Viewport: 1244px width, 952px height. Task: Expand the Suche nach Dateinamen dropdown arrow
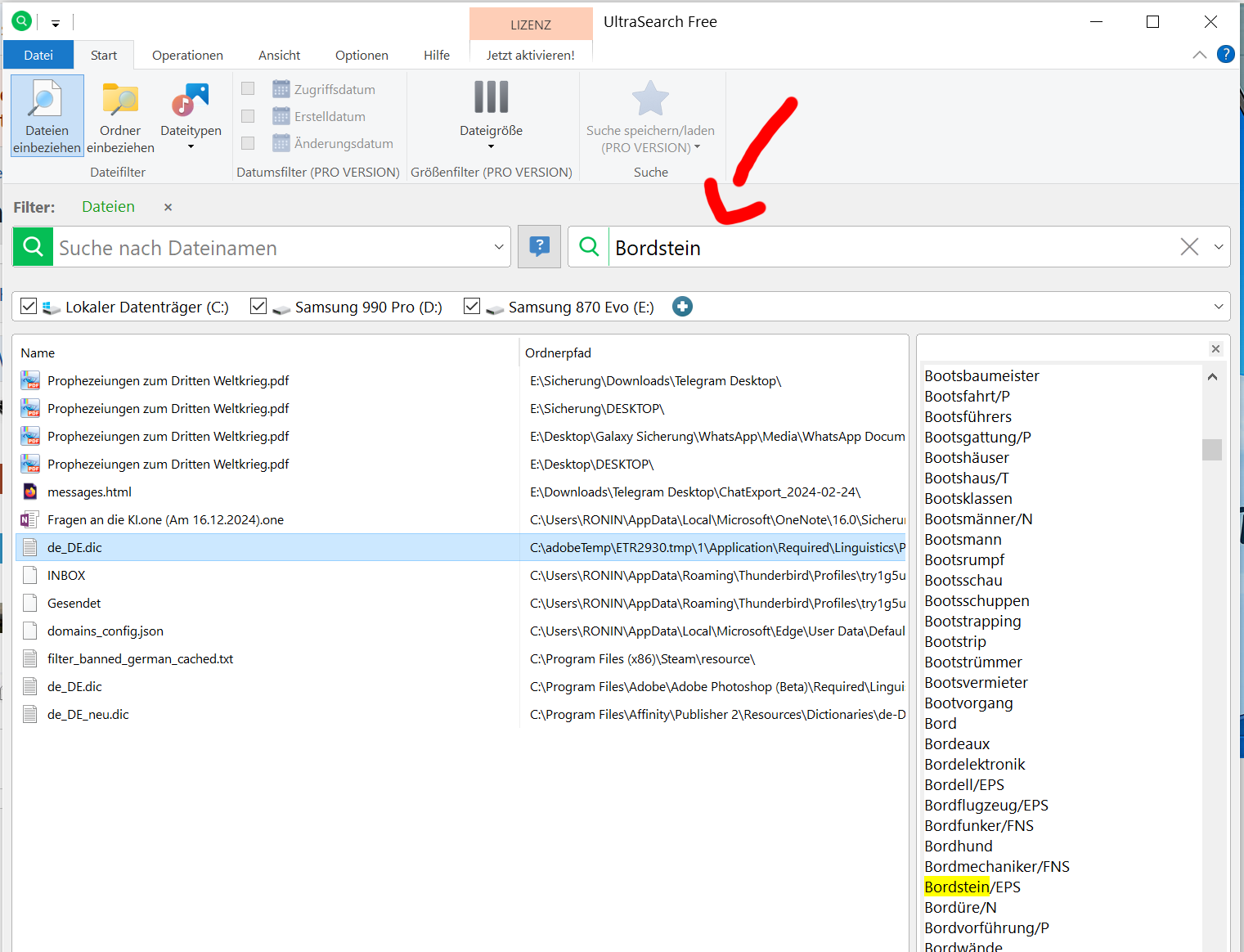(x=499, y=247)
